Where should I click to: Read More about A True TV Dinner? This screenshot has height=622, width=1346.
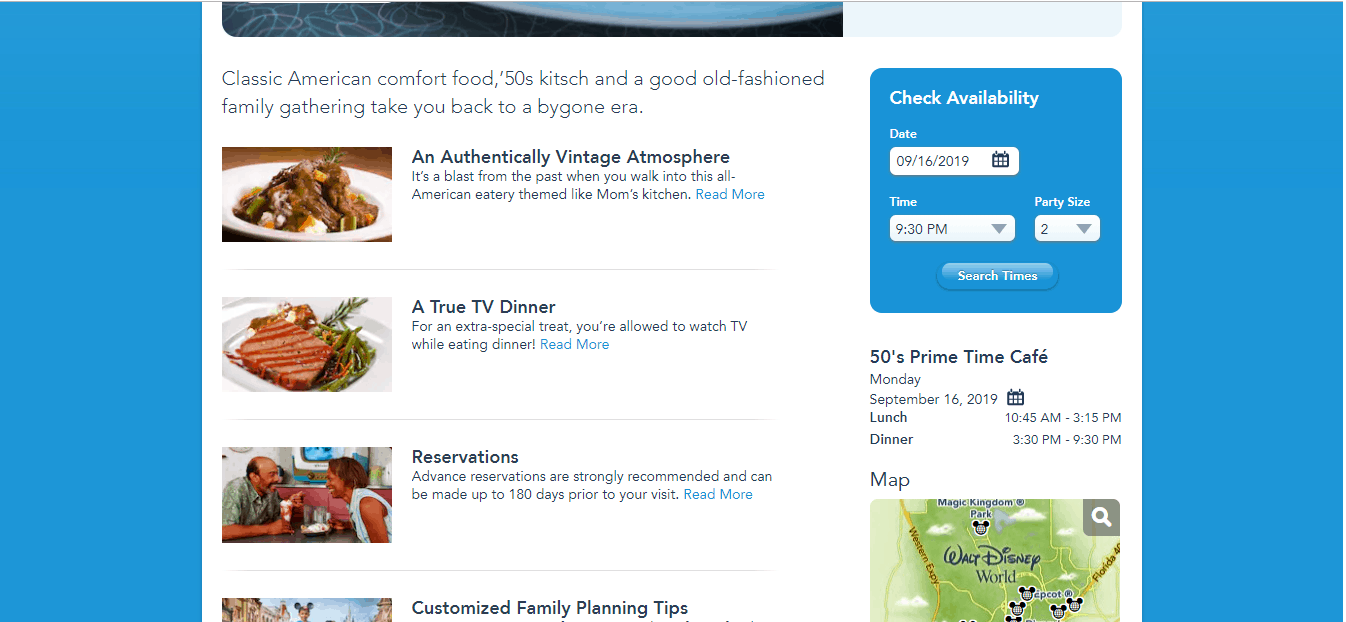point(574,344)
